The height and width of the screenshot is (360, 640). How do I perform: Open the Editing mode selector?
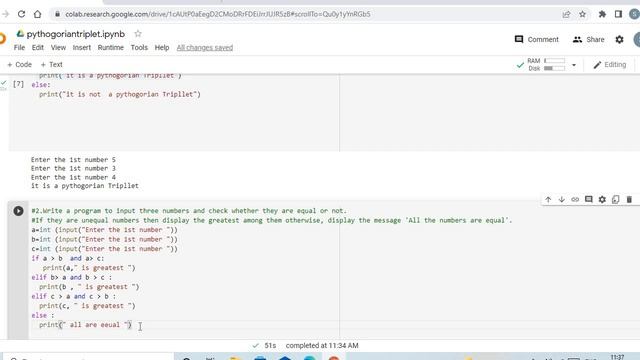[x=609, y=64]
